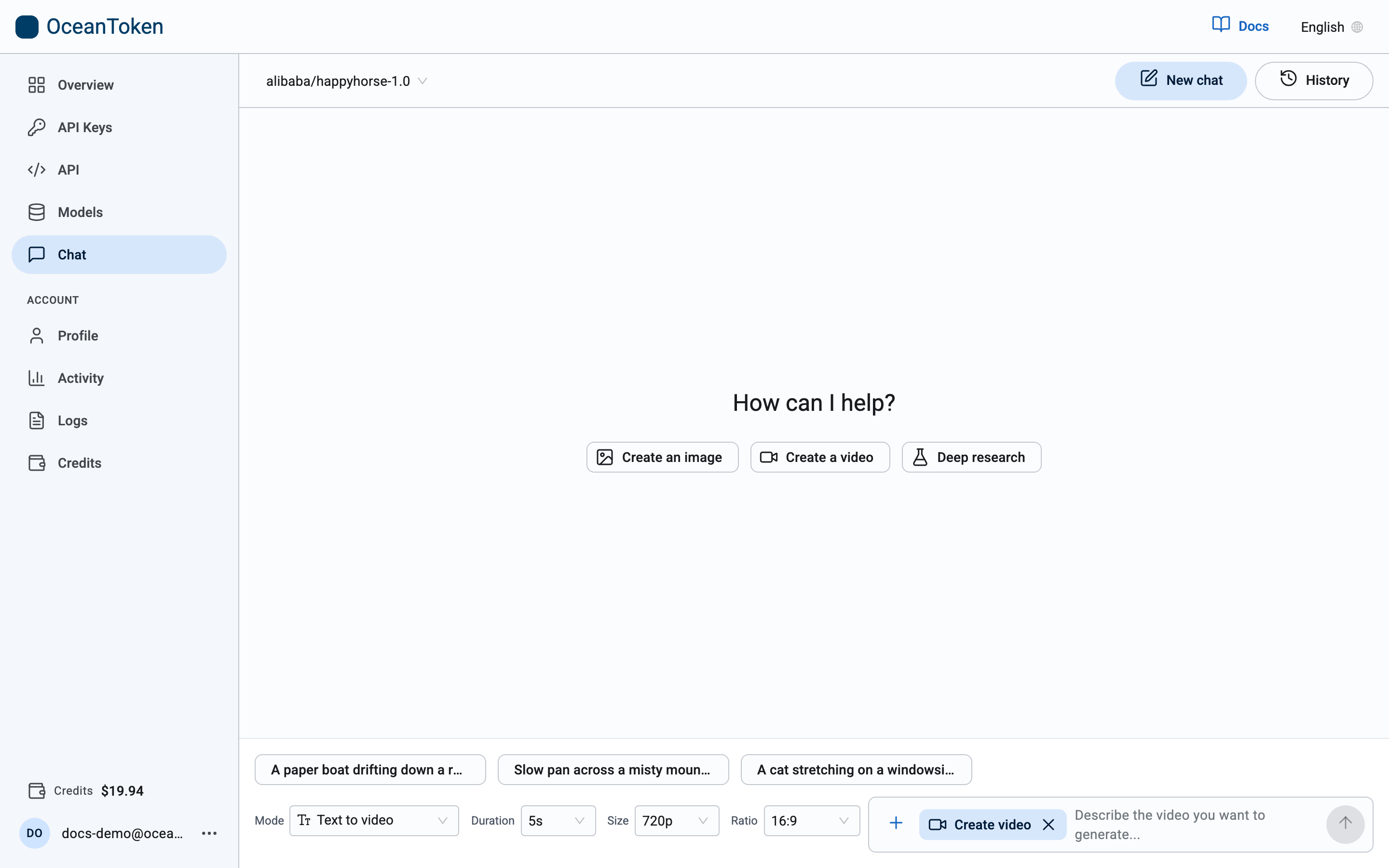Select the misty mountain pan suggestion
This screenshot has height=868, width=1389.
(613, 770)
